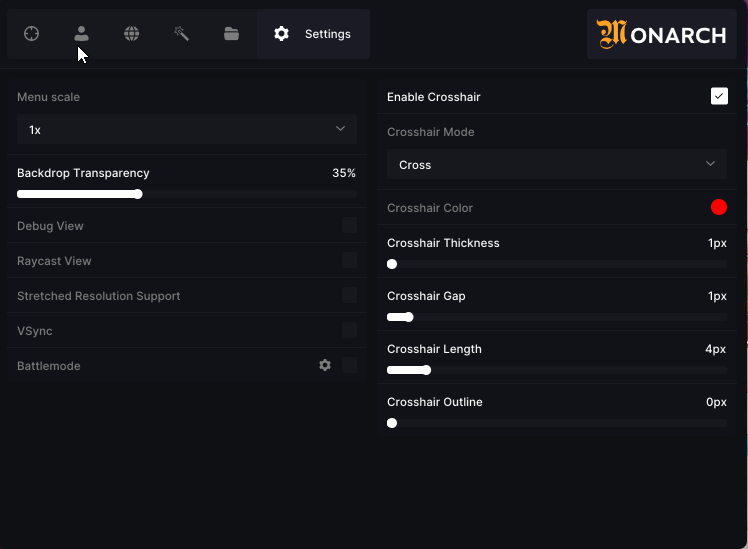Open the Crosshair Mode dropdown
The width and height of the screenshot is (748, 549).
(557, 165)
